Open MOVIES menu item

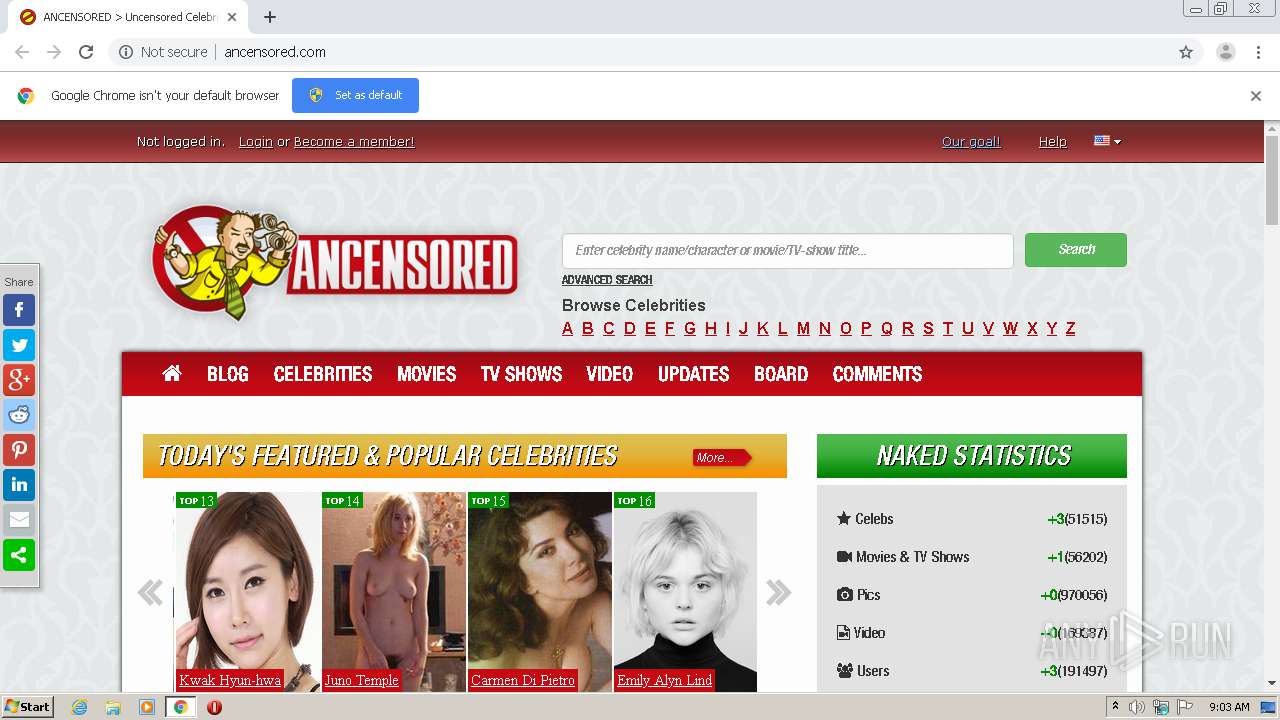(427, 374)
